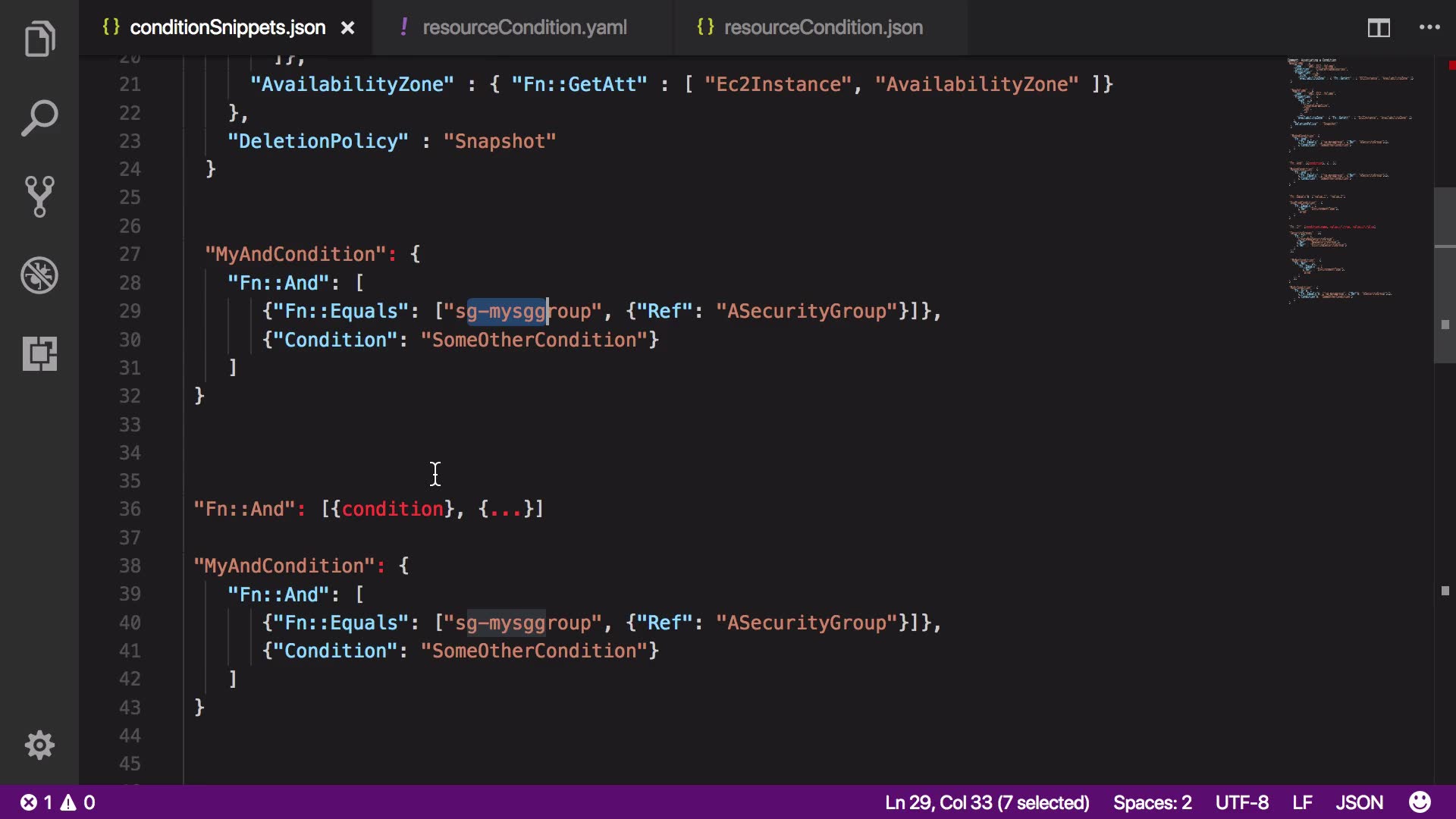This screenshot has height=819, width=1456.
Task: Click the split editor icon
Action: (x=1378, y=28)
